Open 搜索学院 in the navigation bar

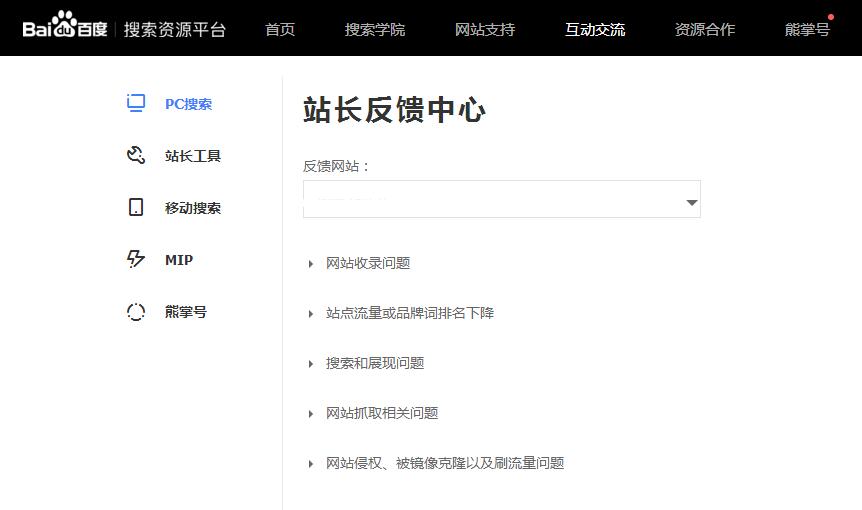click(375, 29)
